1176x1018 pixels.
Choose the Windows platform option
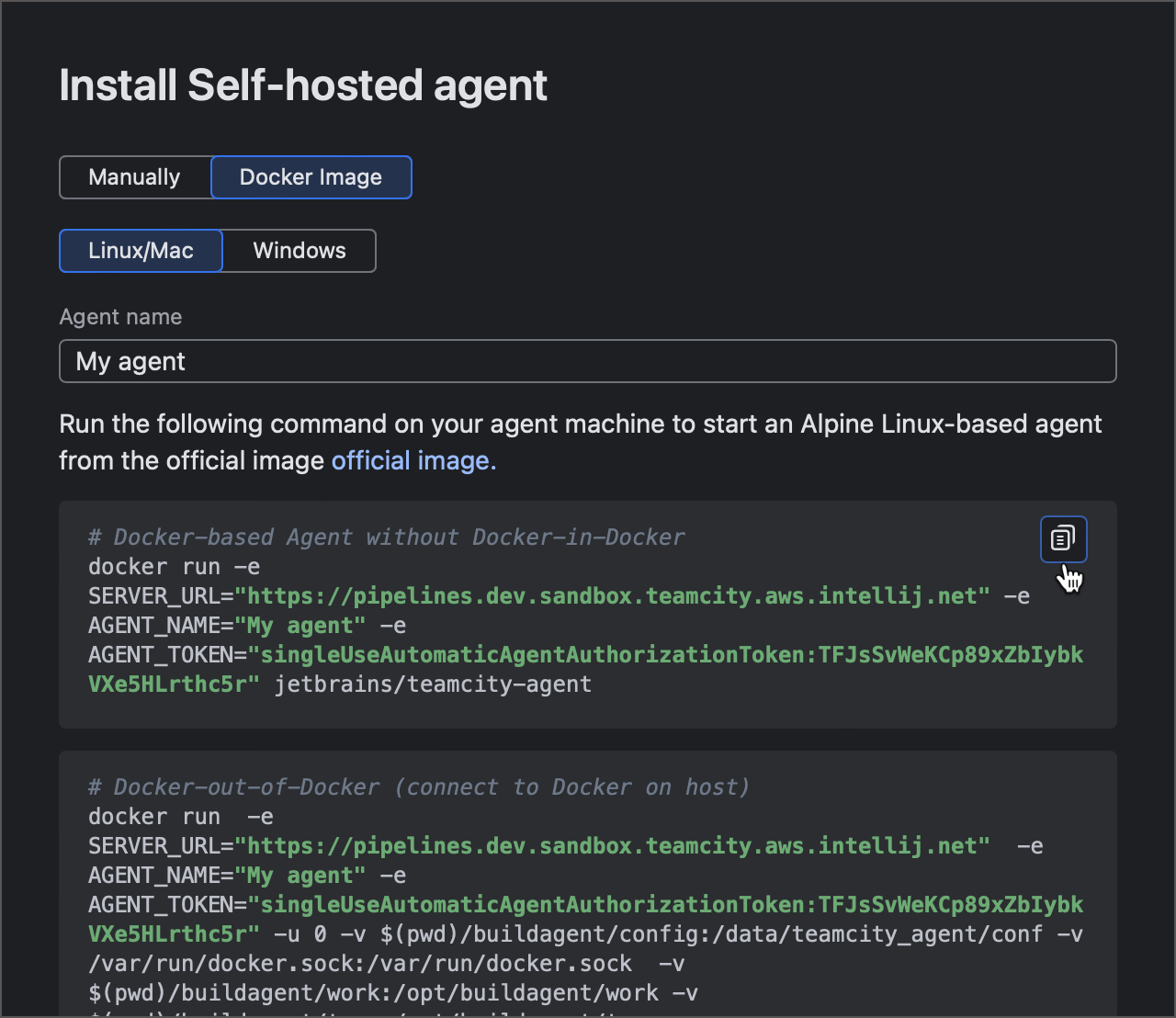tap(298, 250)
